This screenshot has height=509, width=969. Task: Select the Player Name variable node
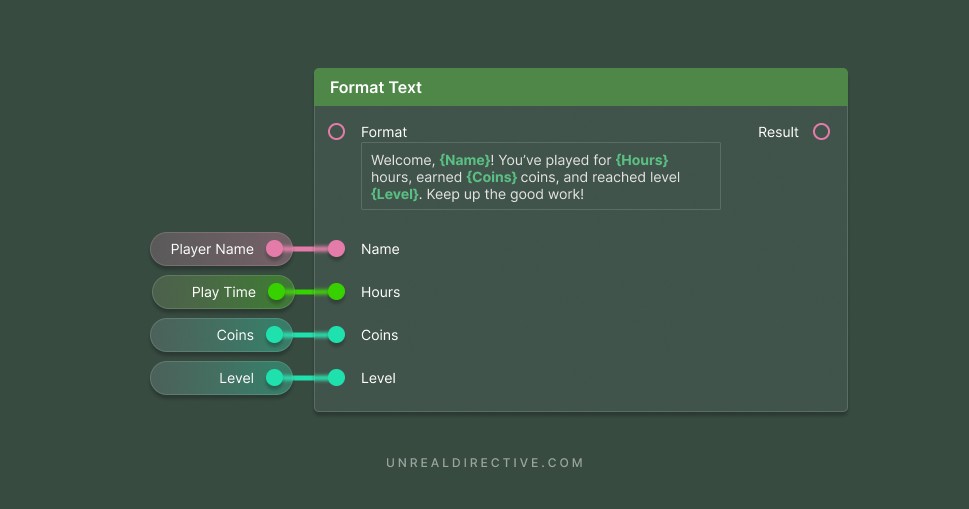211,249
